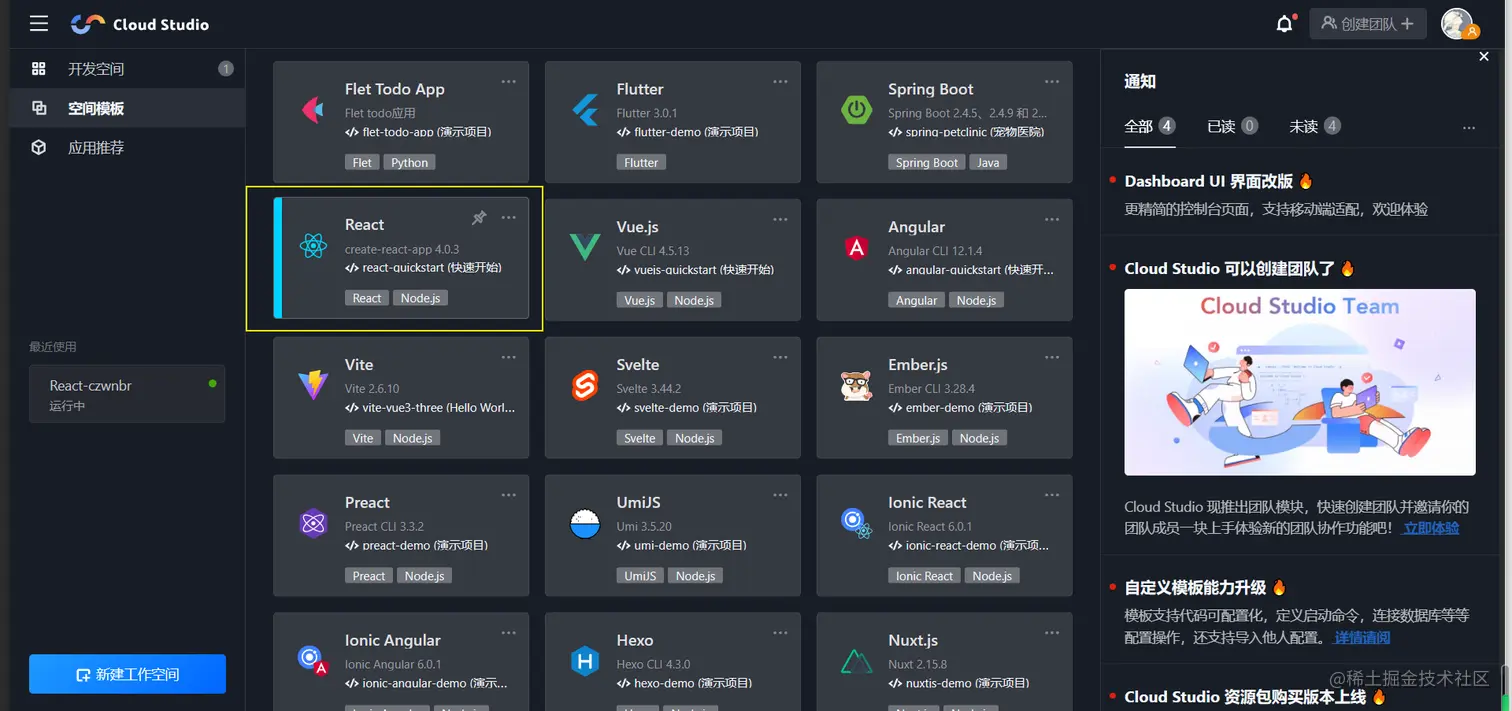Open more options on Flutter card

point(781,81)
